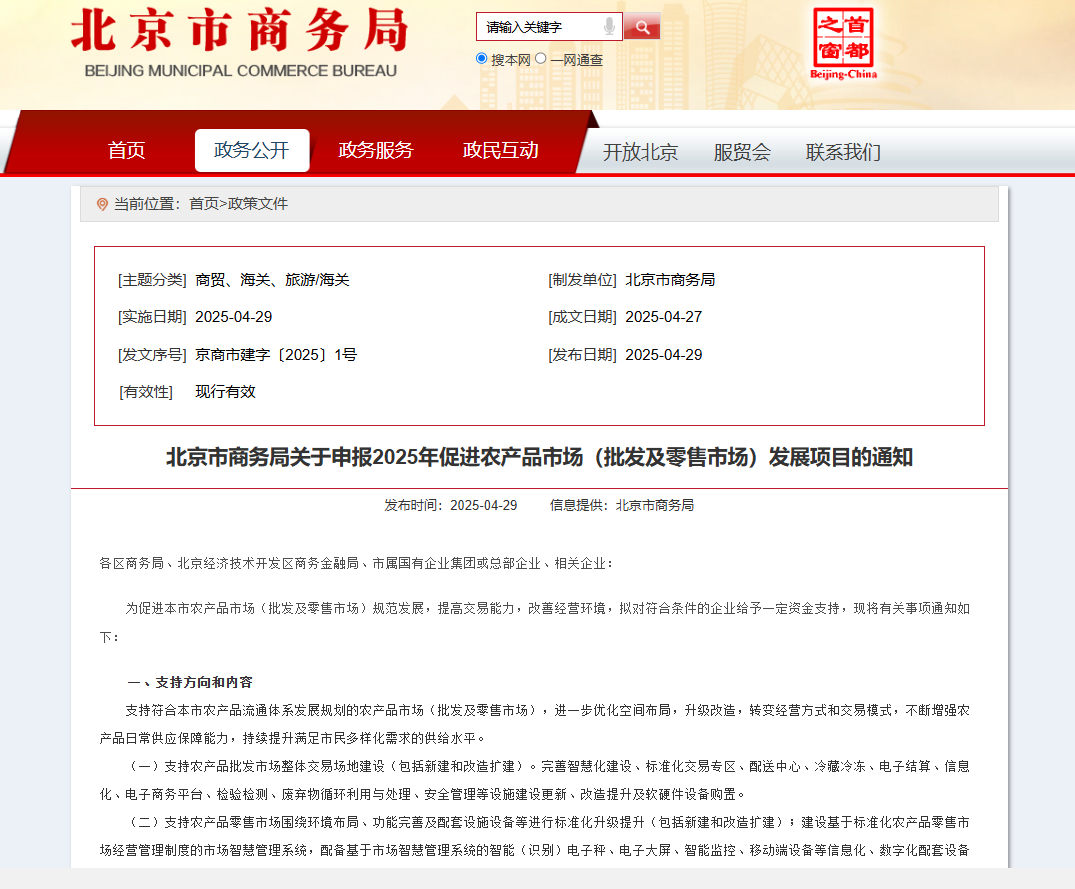Click the location pin icon beside 当前位置
Viewport: 1075px width, 889px height.
click(102, 204)
